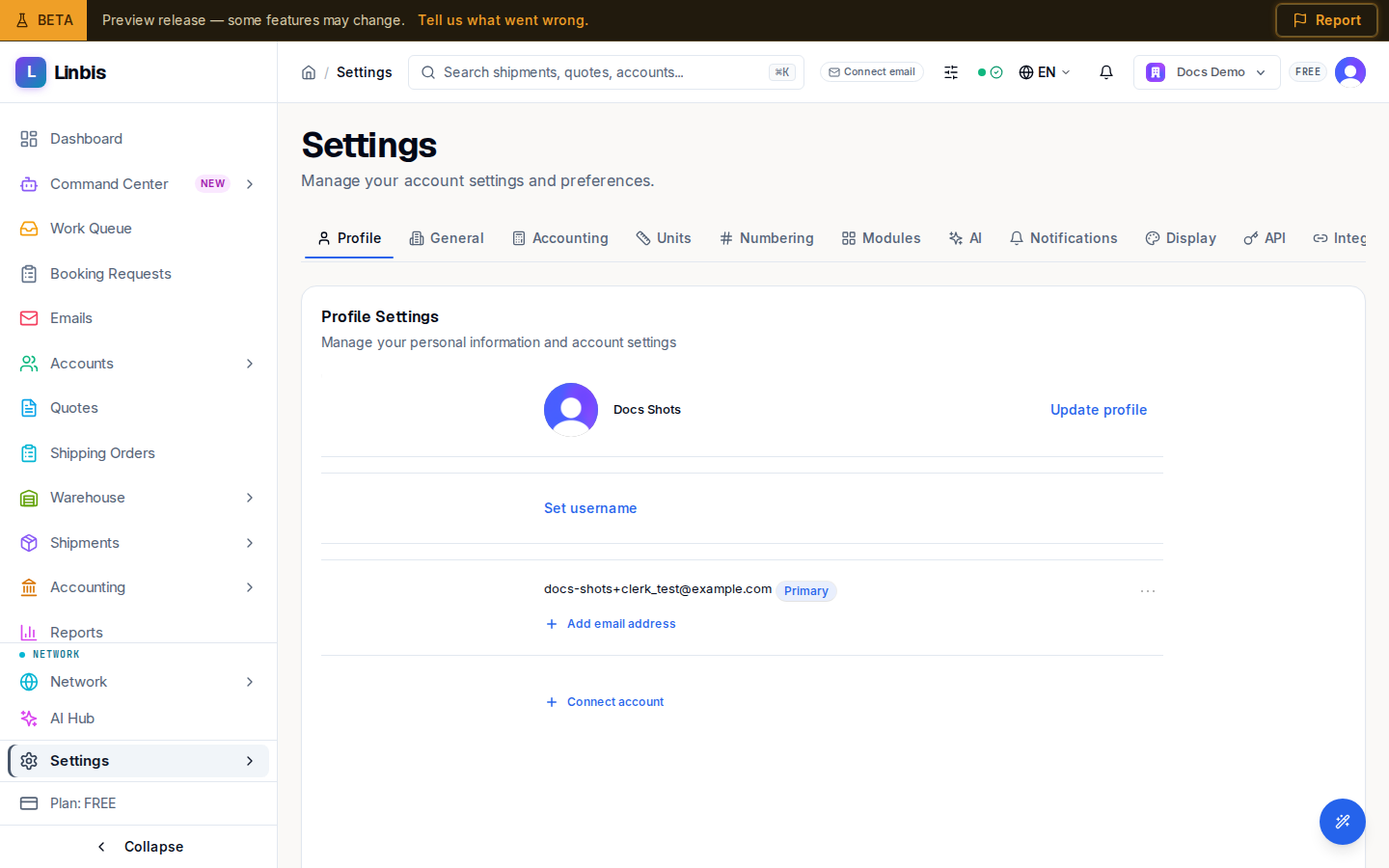Open Reports in the sidebar
The height and width of the screenshot is (868, 1389).
point(138,632)
